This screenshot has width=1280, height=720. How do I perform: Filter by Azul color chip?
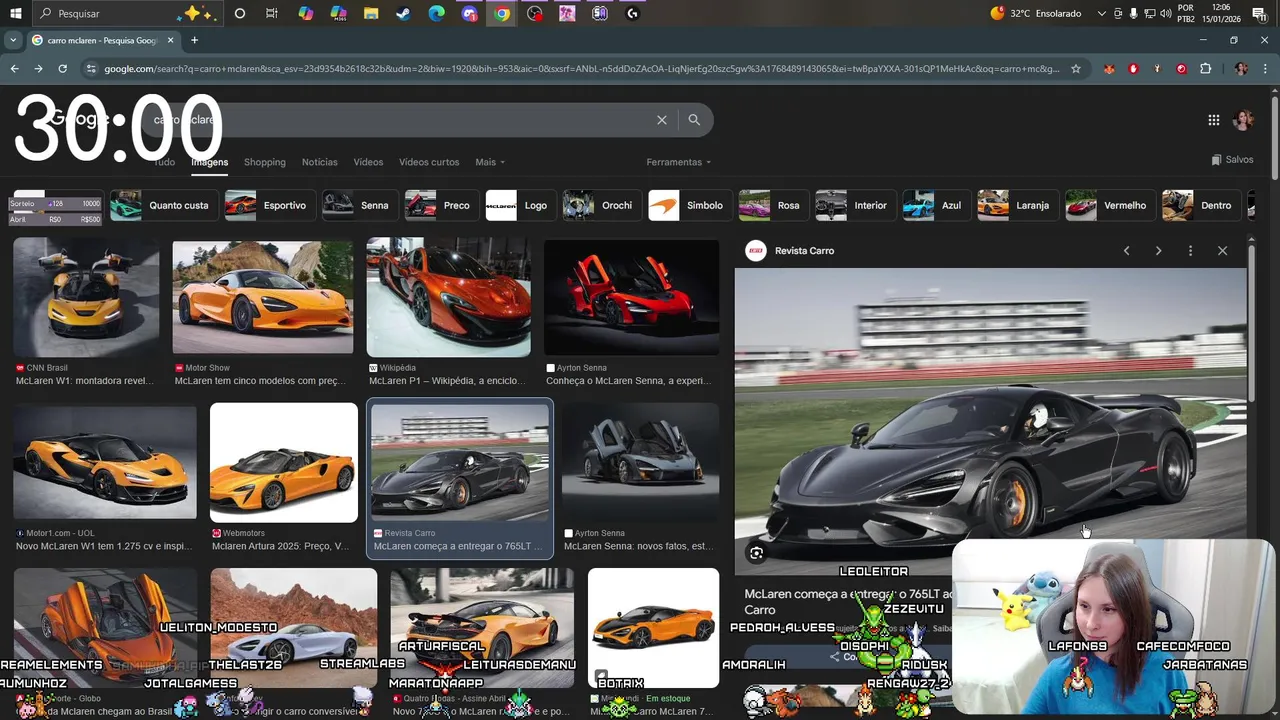point(936,205)
